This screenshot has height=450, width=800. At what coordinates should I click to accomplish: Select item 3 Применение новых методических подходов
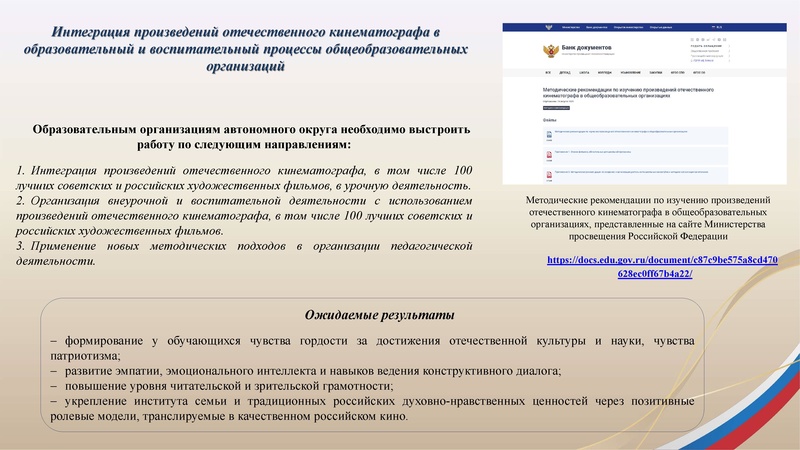click(x=244, y=253)
